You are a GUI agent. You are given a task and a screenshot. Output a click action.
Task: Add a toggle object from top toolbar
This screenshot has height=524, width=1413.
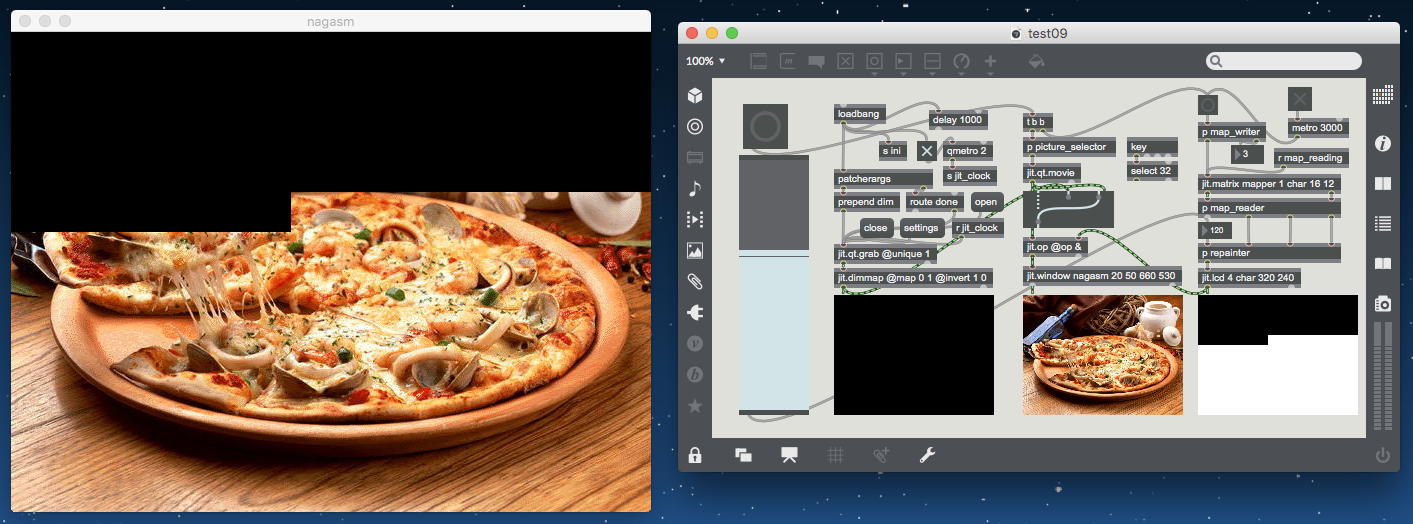845,61
